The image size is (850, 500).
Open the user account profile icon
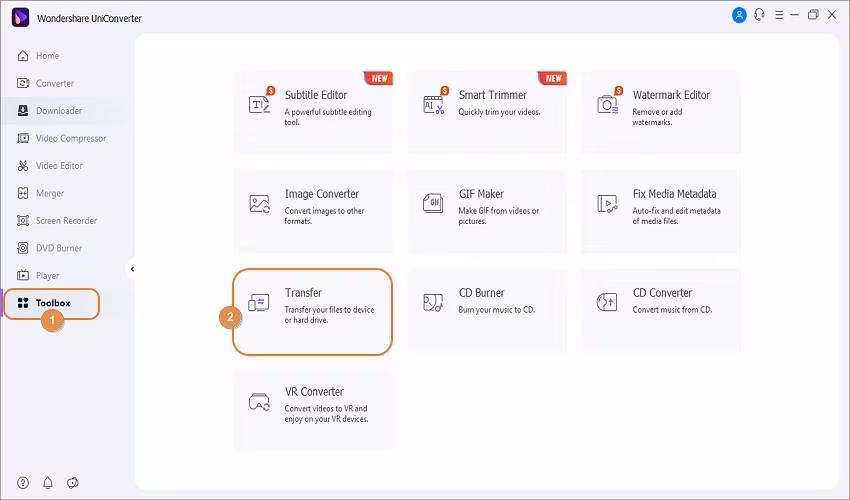coord(739,15)
